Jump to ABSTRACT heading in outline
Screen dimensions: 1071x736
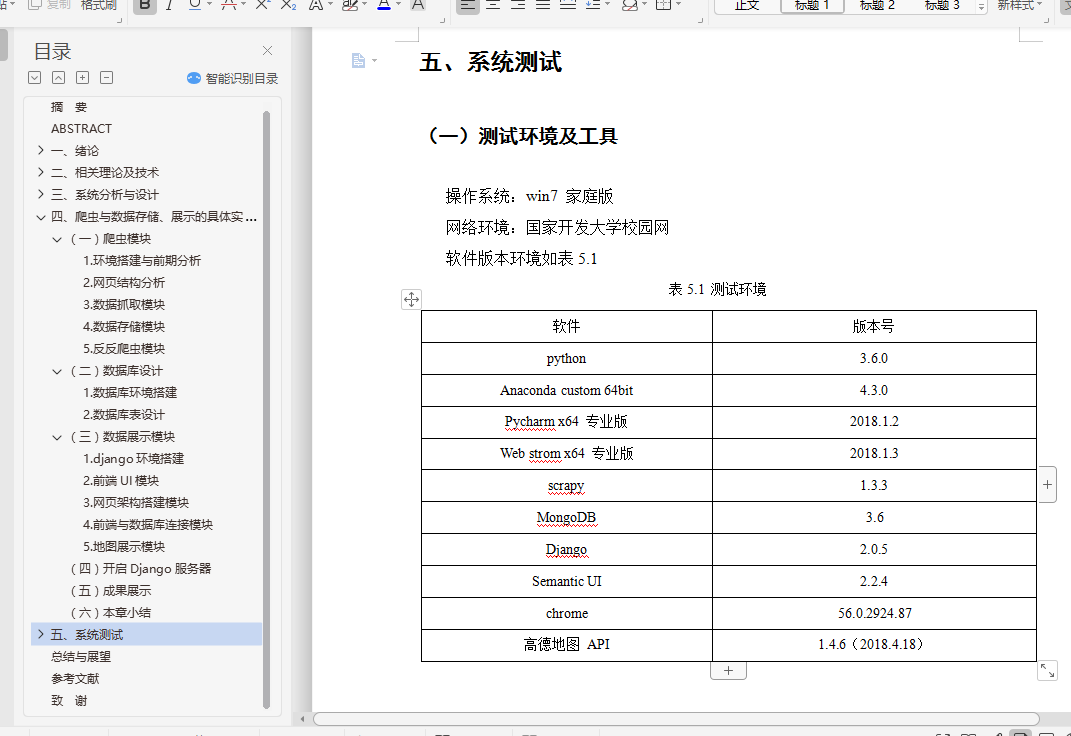pos(81,128)
